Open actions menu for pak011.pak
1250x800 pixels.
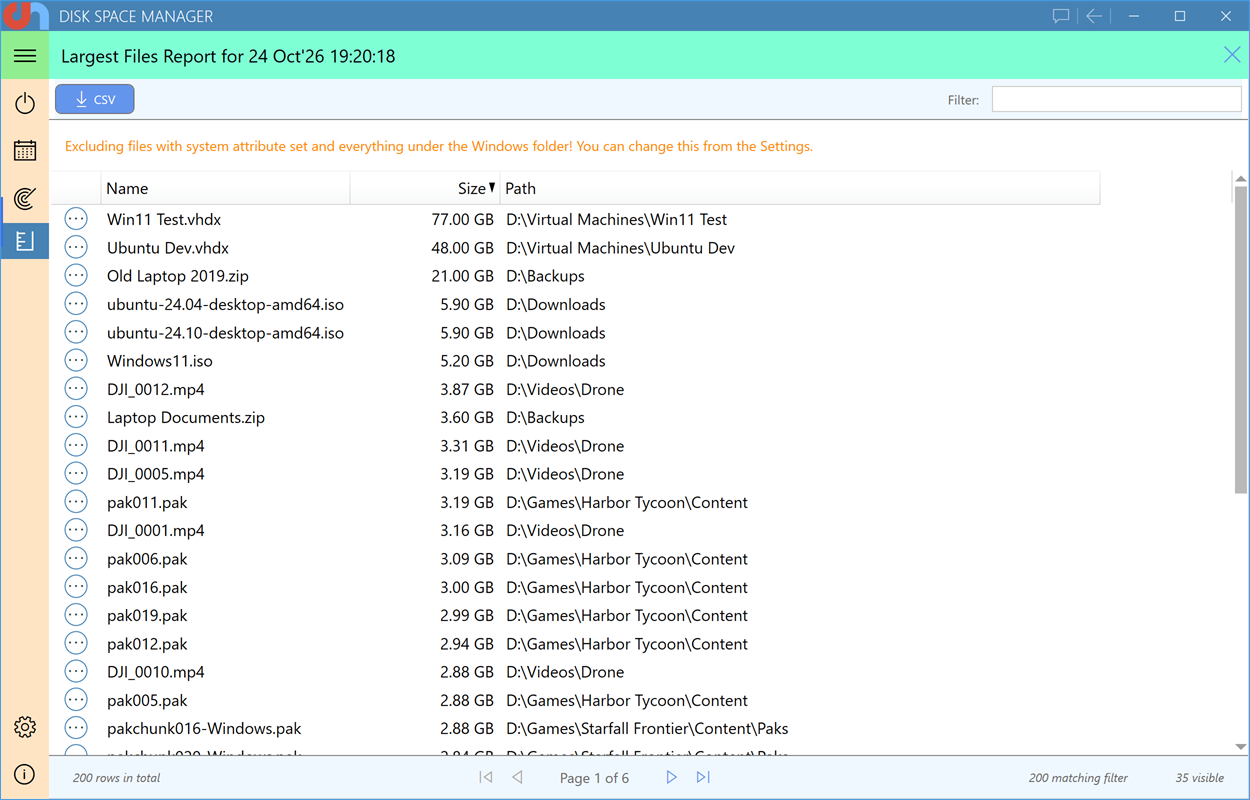click(x=76, y=502)
